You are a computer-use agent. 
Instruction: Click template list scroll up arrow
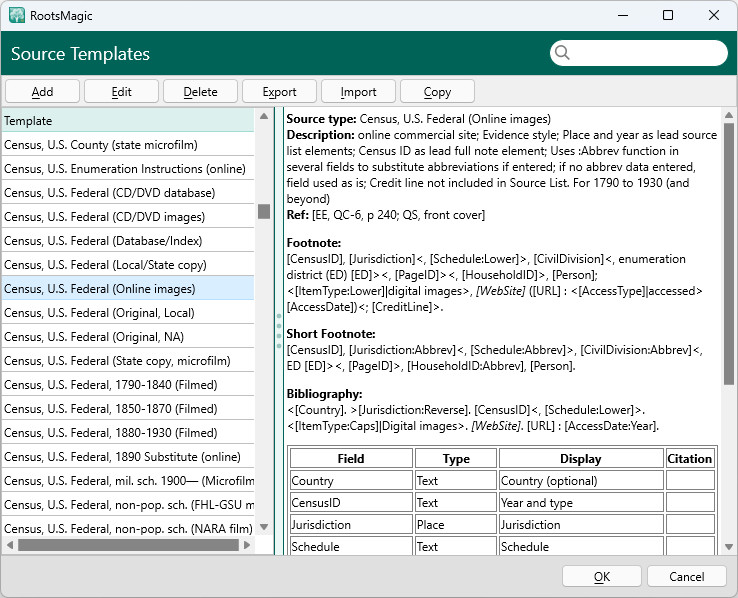(264, 116)
